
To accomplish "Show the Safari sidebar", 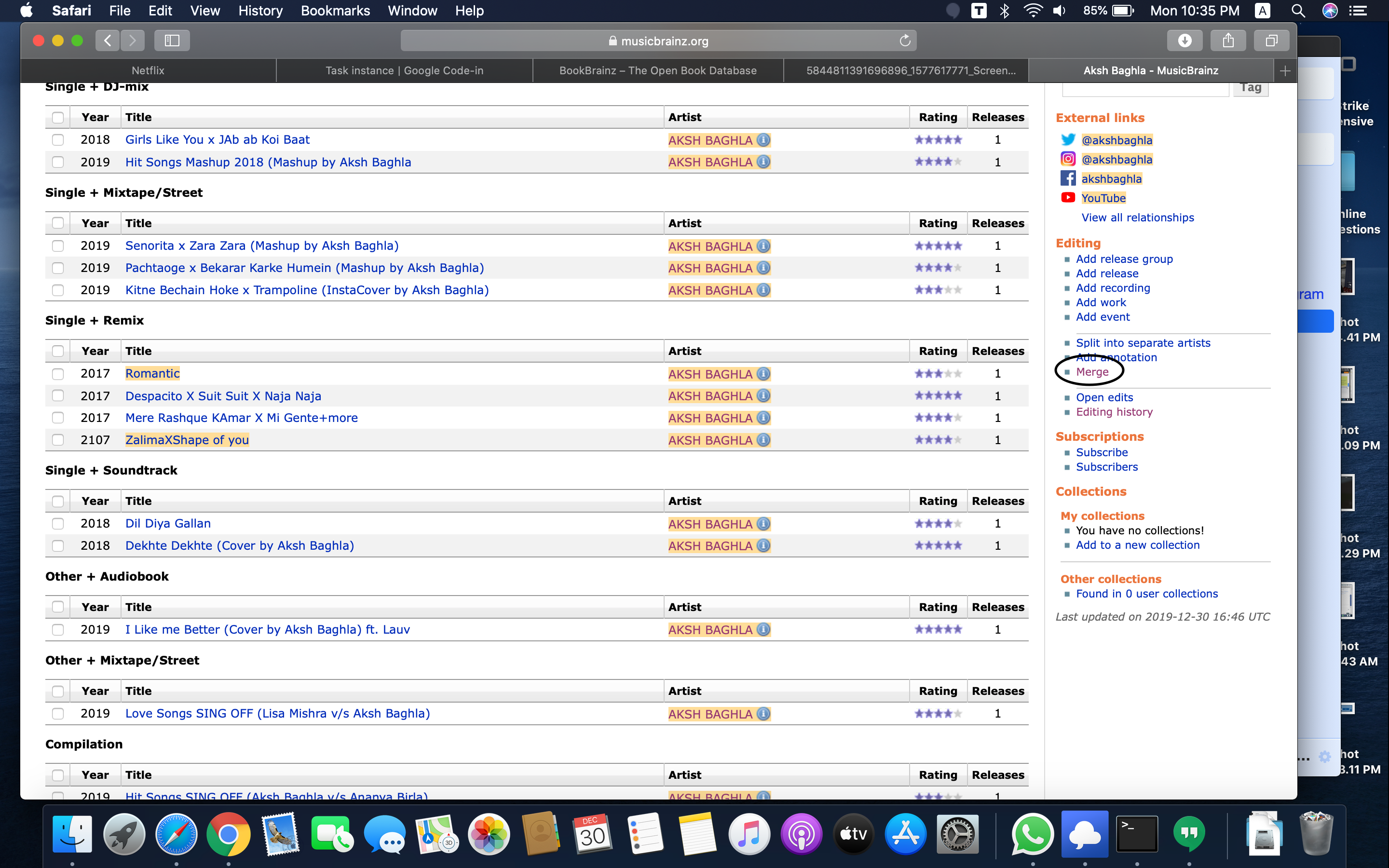I will [172, 41].
